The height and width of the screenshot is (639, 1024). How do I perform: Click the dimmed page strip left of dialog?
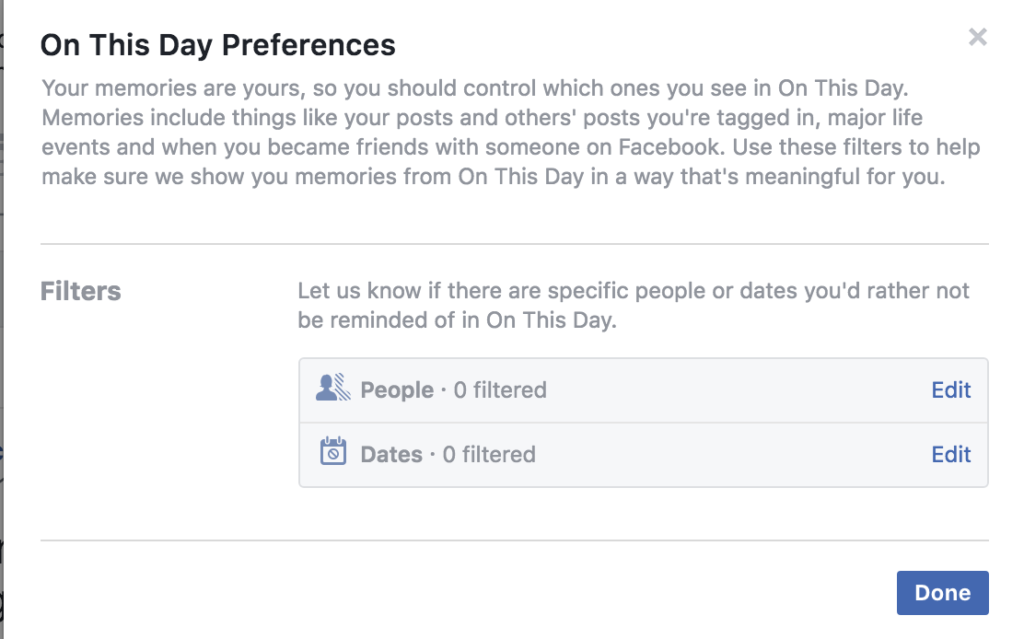pyautogui.click(x=2, y=320)
